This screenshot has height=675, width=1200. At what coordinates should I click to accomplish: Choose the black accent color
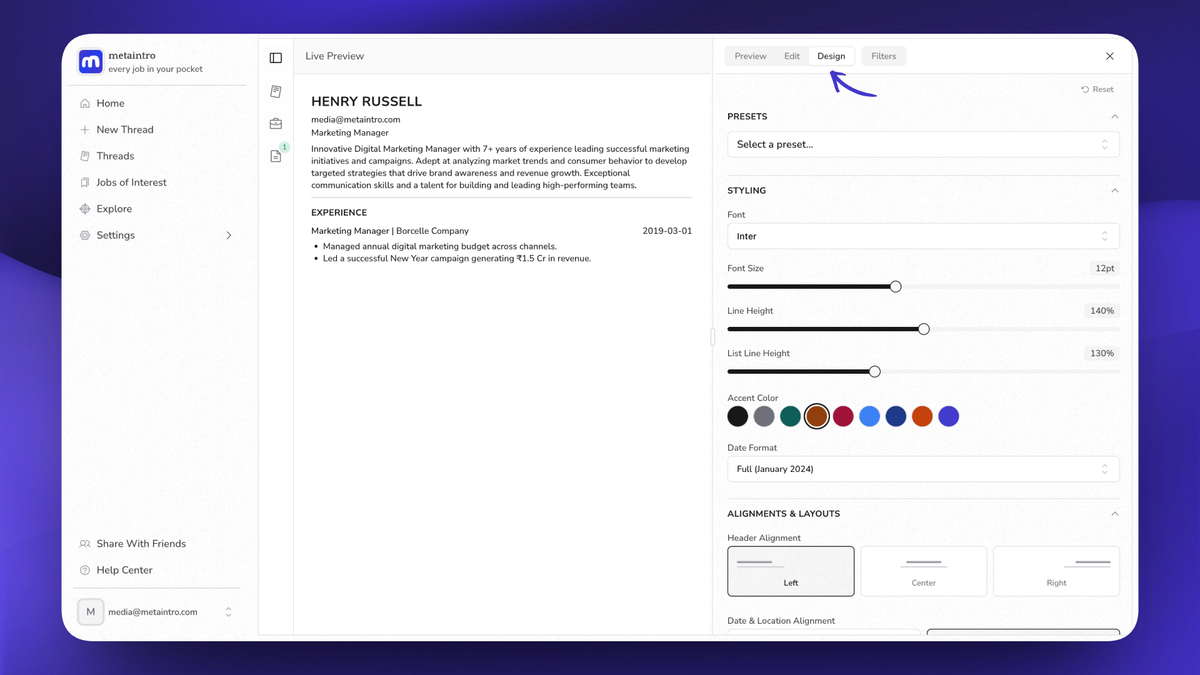point(738,417)
